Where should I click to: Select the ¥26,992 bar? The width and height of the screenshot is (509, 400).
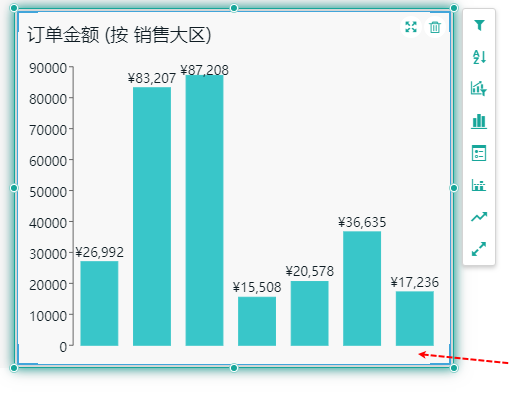99,303
